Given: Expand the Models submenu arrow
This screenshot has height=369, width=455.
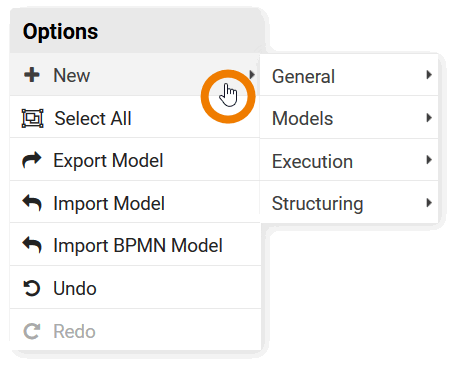Looking at the screenshot, I should click(429, 118).
